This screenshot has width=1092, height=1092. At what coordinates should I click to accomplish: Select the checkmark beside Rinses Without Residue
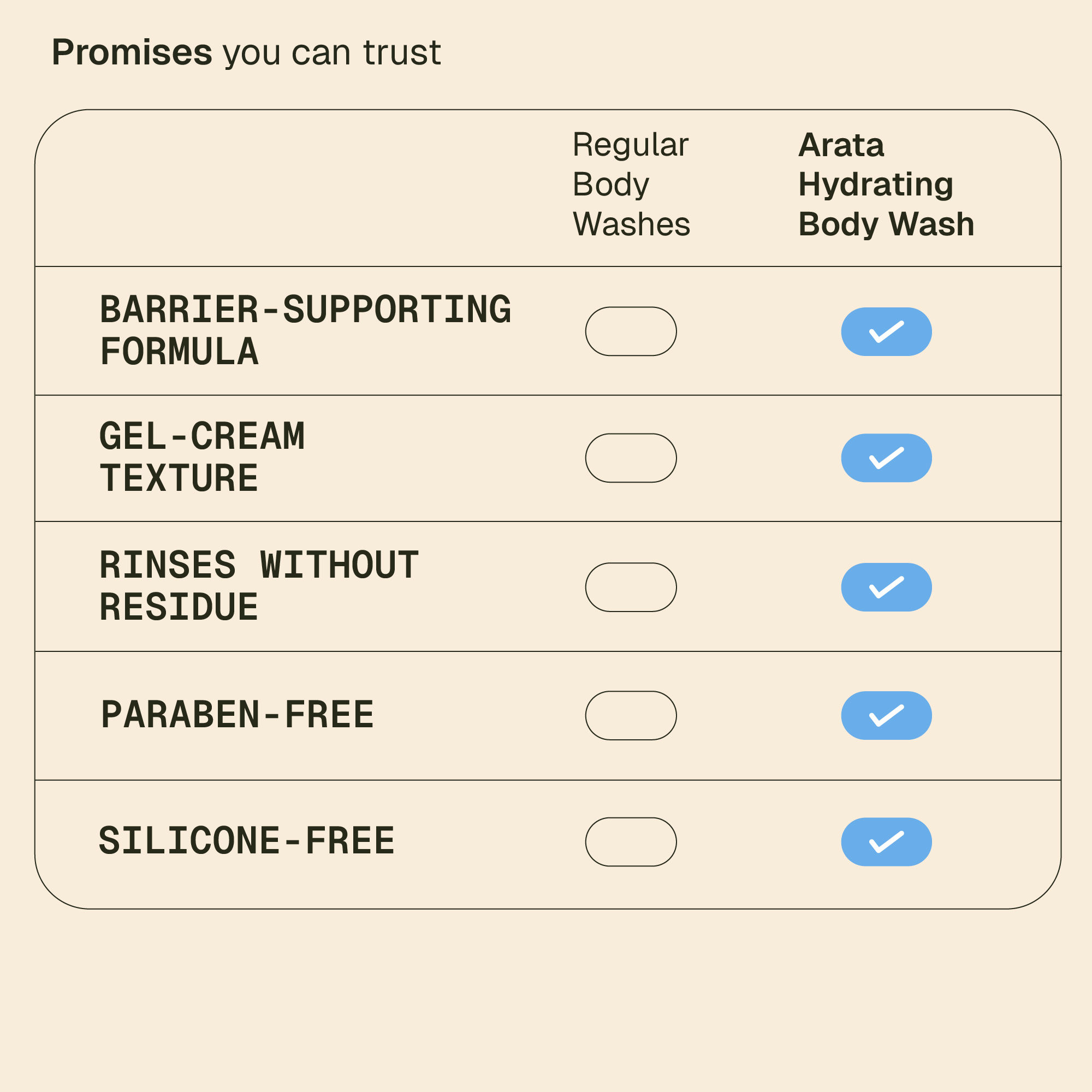(x=886, y=587)
